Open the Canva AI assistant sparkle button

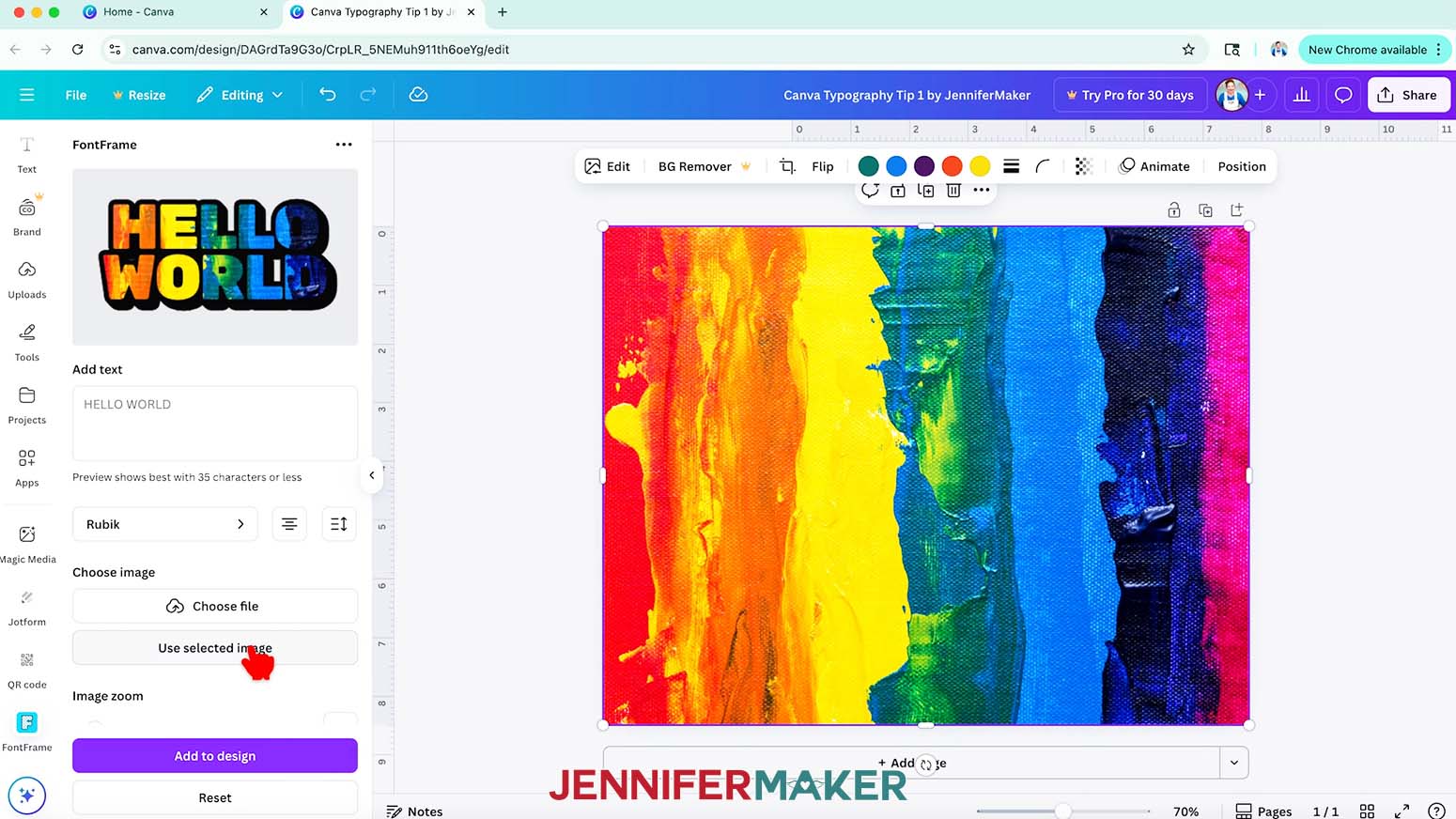(x=26, y=796)
